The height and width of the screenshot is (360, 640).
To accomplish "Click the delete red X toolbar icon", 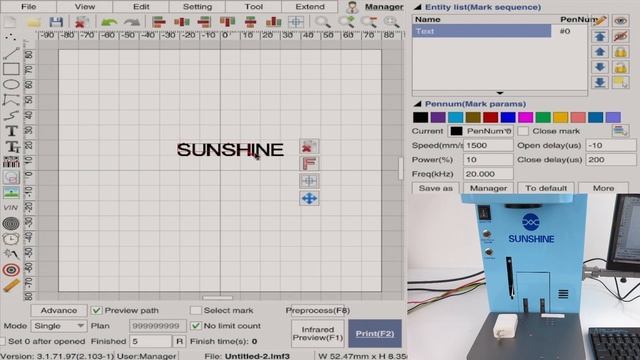I will pyautogui.click(x=82, y=22).
